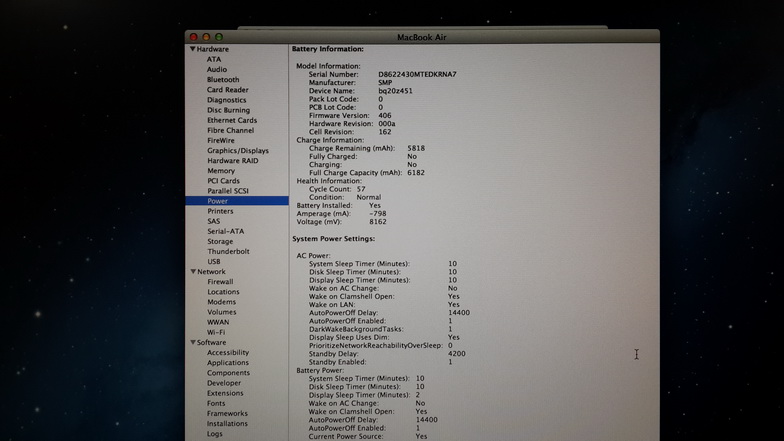Show Memory information
The height and width of the screenshot is (441, 784).
(x=221, y=171)
